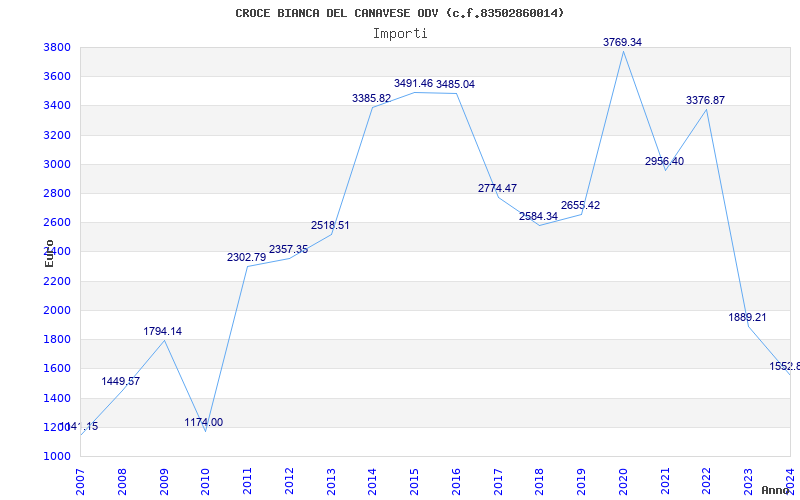Select the 3485.04 data label
This screenshot has width=800, height=500.
pos(455,84)
